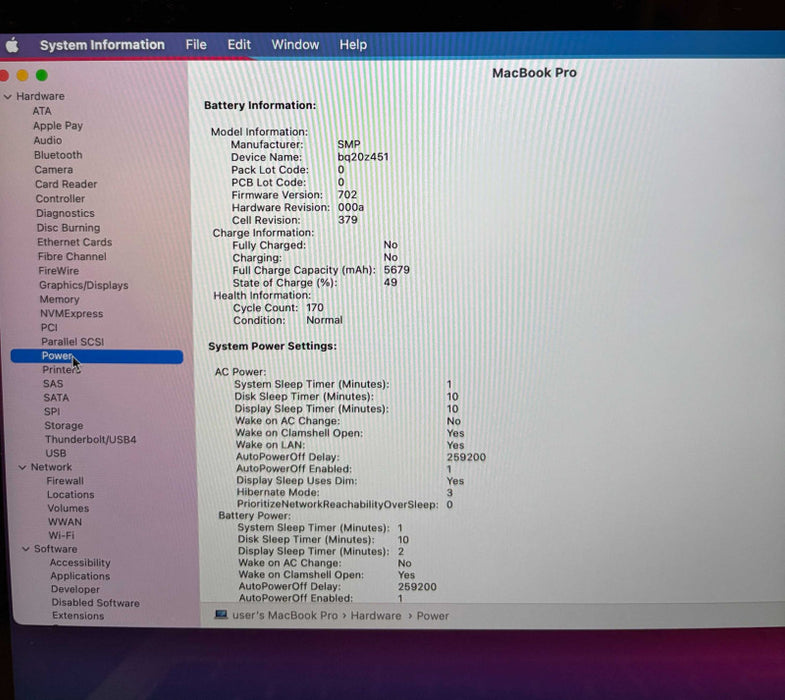Select Disabled Software in the sidebar
Viewport: 785px width, 700px height.
[x=96, y=603]
